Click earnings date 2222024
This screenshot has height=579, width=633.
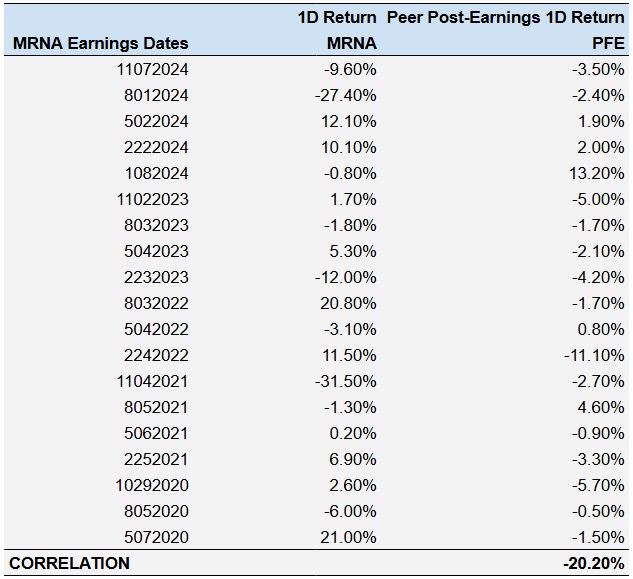[156, 147]
